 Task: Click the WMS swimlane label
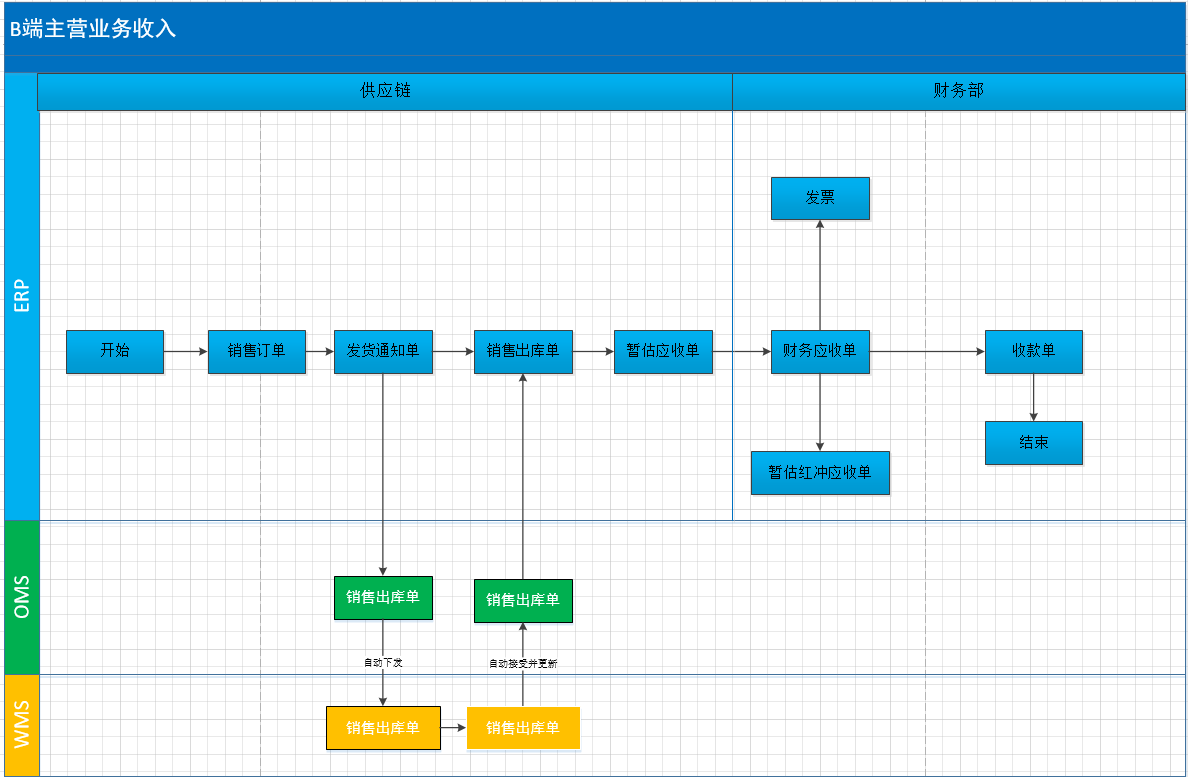pos(22,725)
